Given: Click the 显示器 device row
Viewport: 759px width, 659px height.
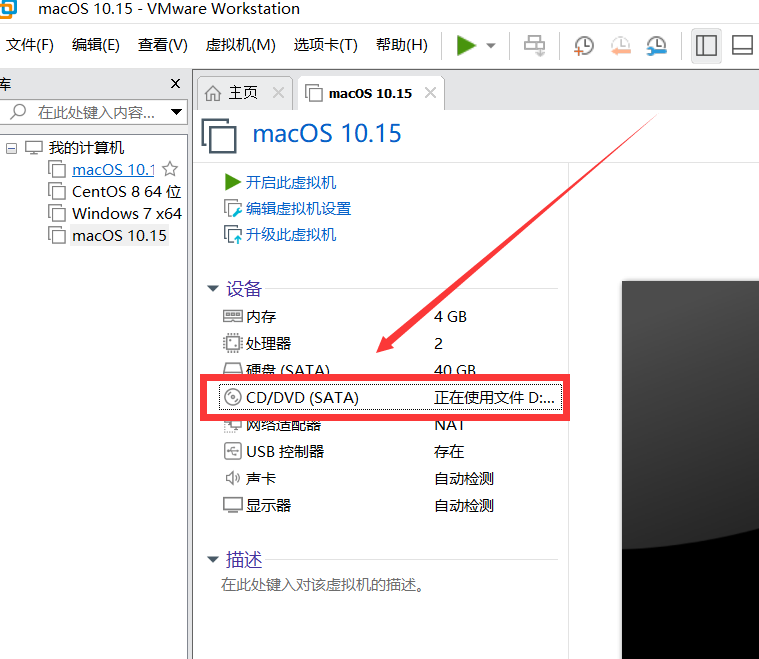Looking at the screenshot, I should point(389,506).
